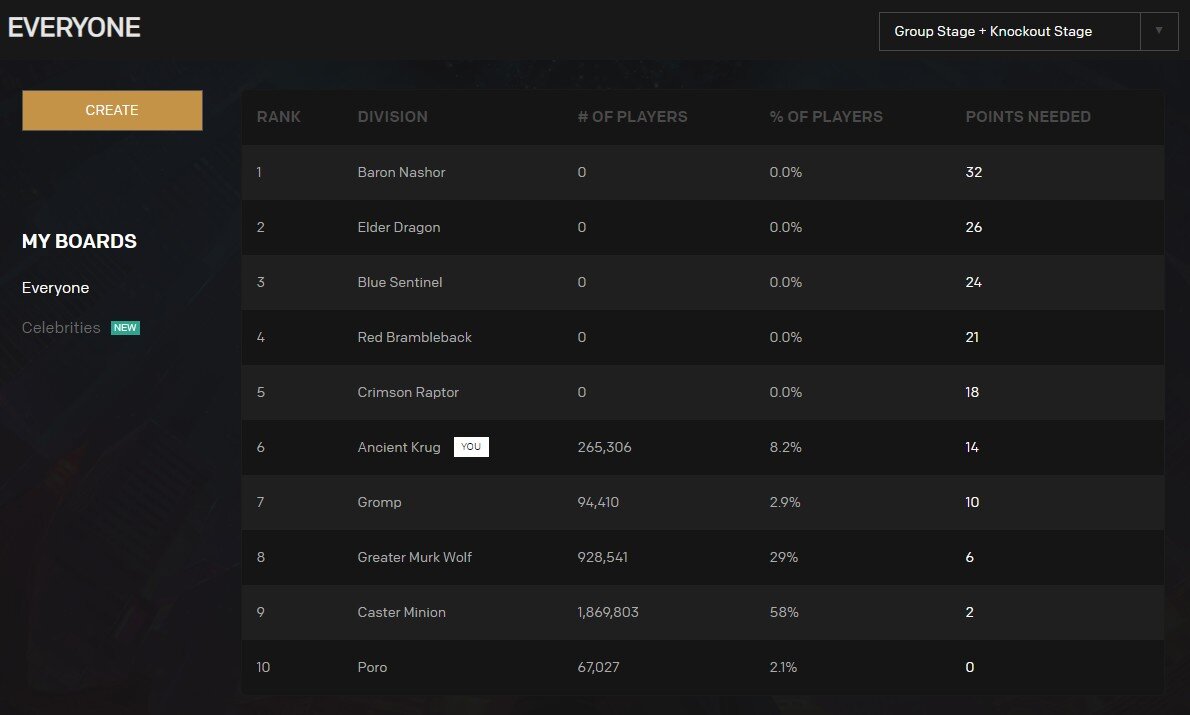The width and height of the screenshot is (1190, 715).
Task: Select the Greater Murk Wolf division
Action: [414, 557]
